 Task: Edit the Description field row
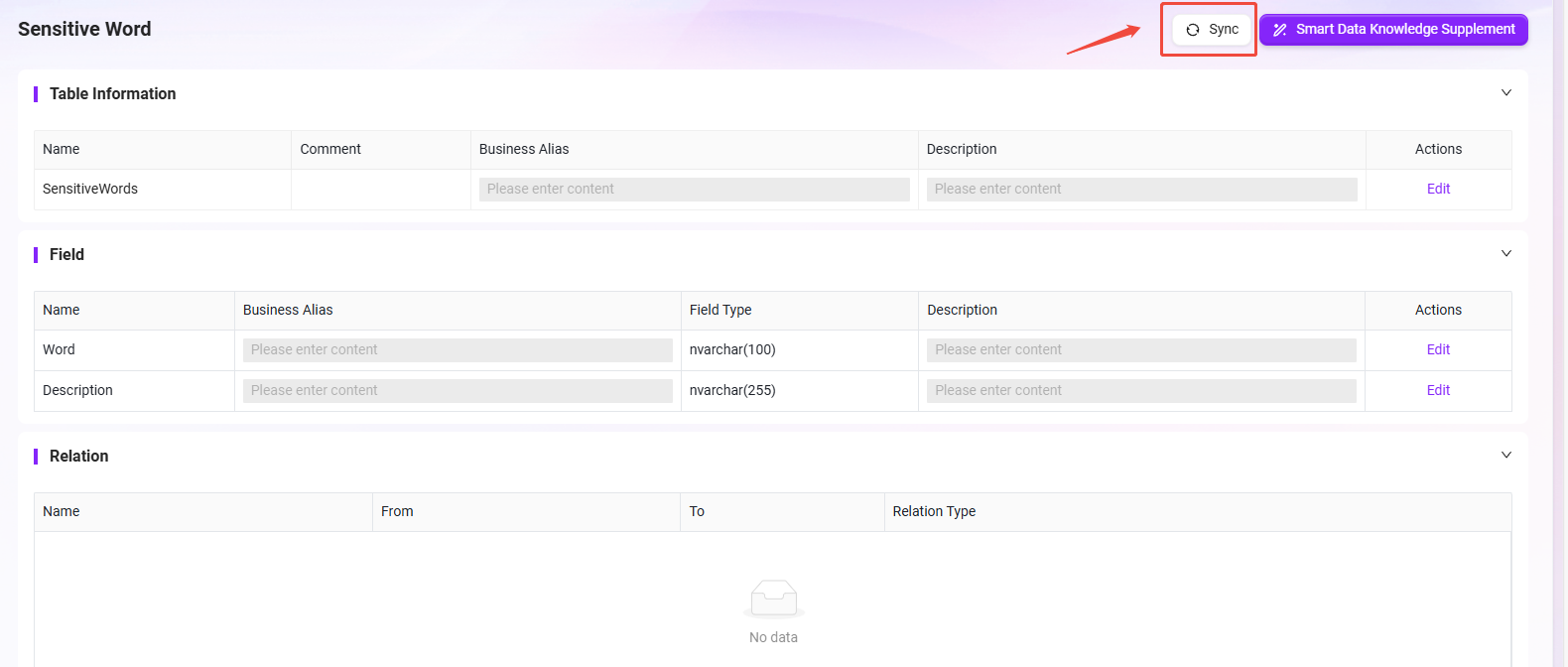[1438, 390]
